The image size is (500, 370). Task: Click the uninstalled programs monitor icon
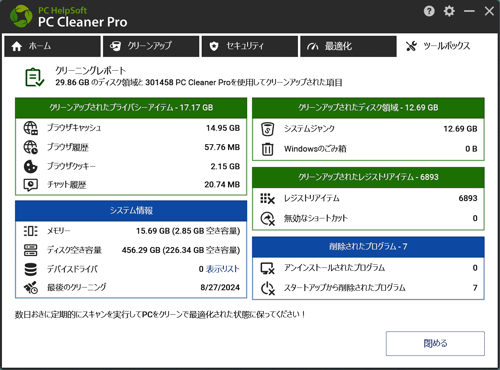click(267, 268)
